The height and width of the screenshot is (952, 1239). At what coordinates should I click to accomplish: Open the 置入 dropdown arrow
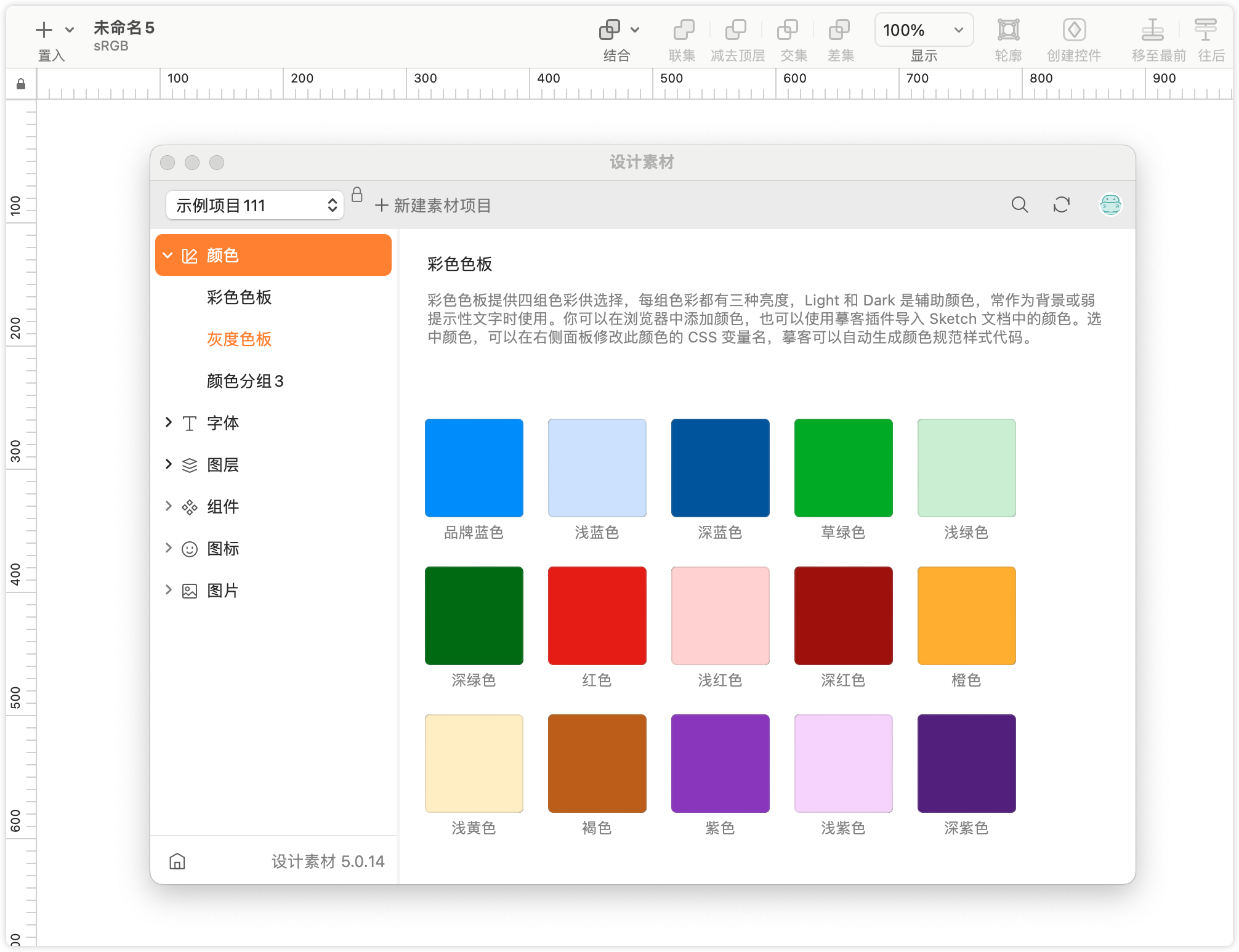[x=70, y=30]
